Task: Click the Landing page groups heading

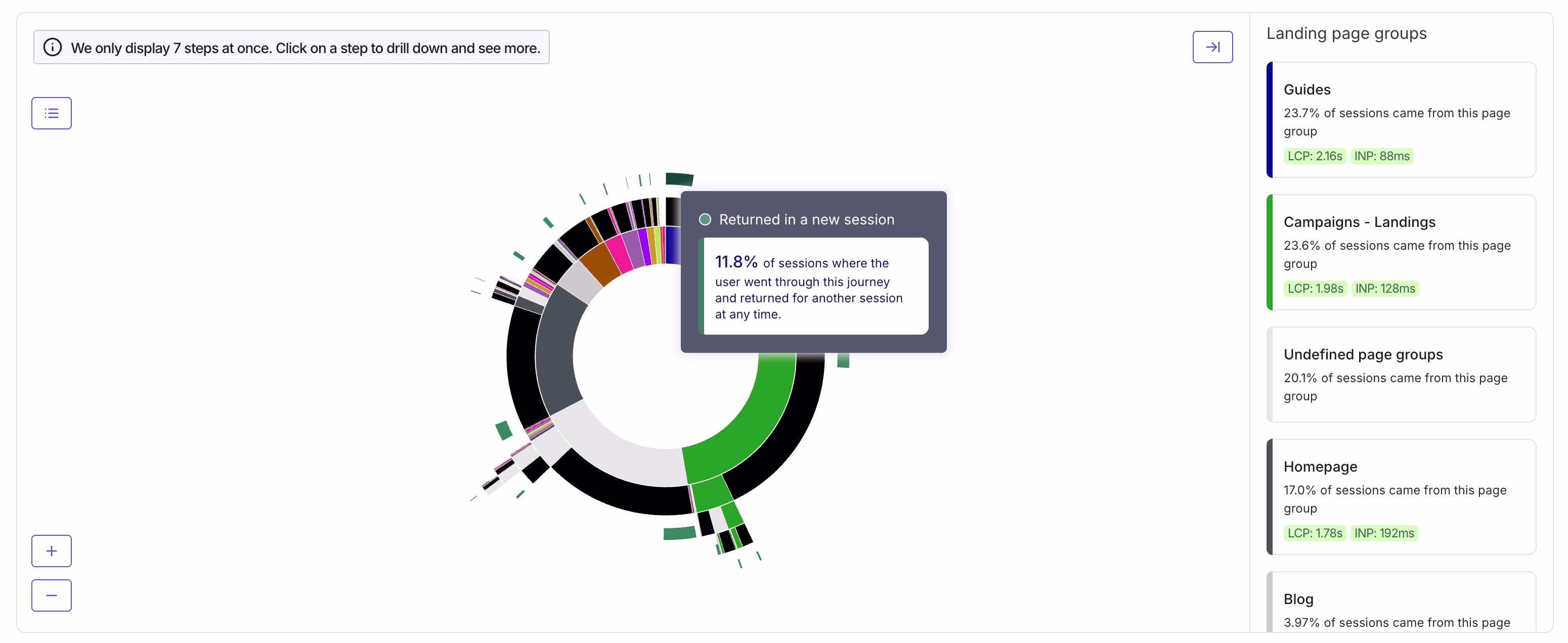Action: click(1346, 33)
